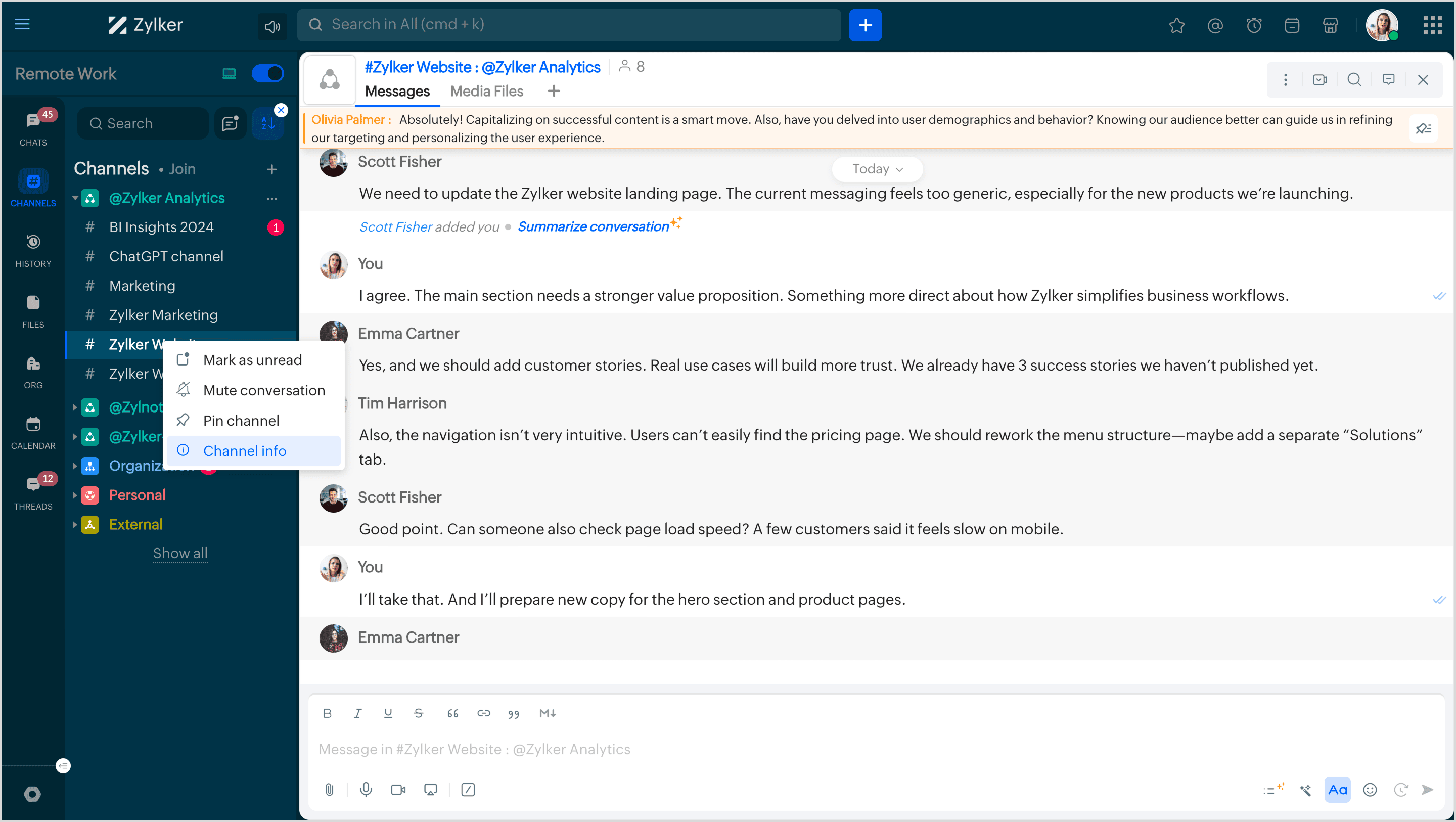Toggle the Aa text formatting toolbar button
1456x822 pixels.
[1337, 789]
